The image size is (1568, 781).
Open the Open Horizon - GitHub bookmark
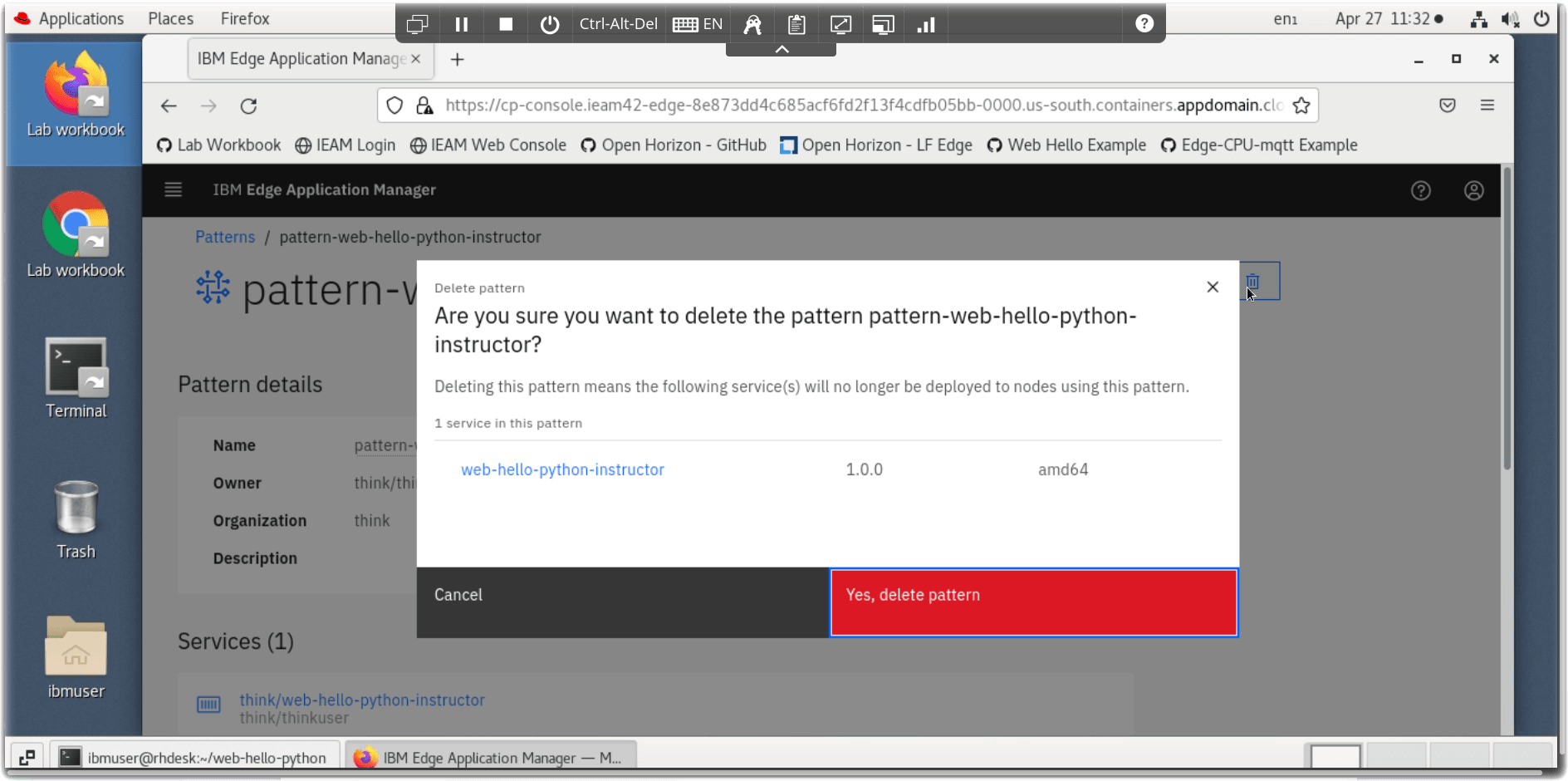tap(674, 145)
